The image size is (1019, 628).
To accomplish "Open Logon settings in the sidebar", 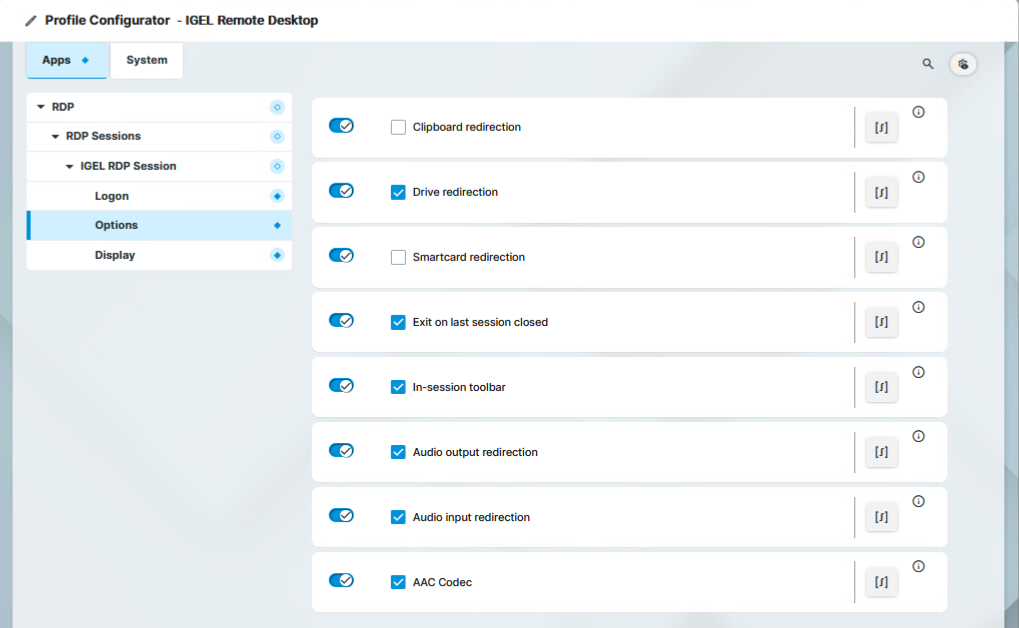I will point(112,196).
